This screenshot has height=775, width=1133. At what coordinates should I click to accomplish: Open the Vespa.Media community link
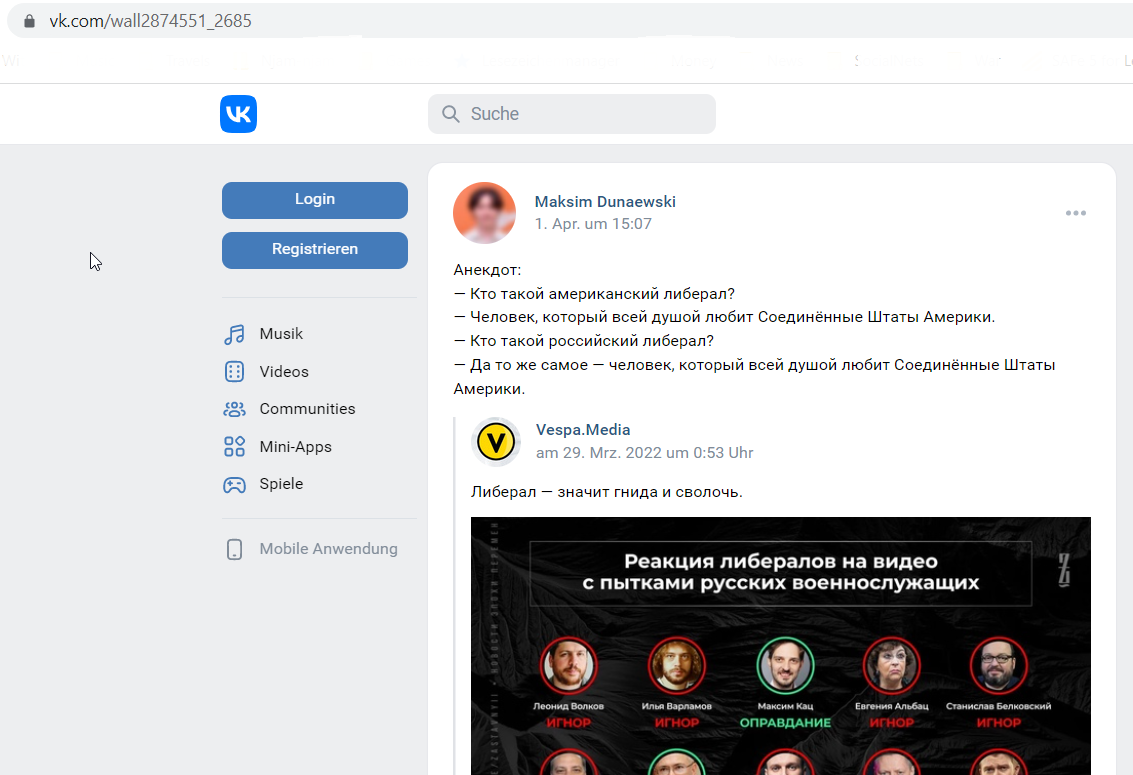pos(582,430)
